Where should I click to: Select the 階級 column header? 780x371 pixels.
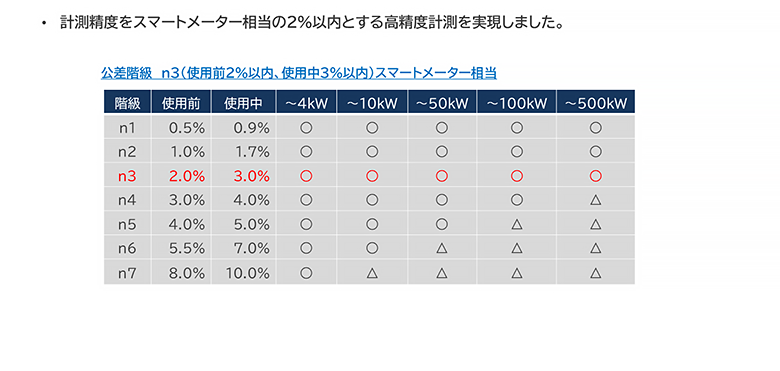pyautogui.click(x=127, y=103)
